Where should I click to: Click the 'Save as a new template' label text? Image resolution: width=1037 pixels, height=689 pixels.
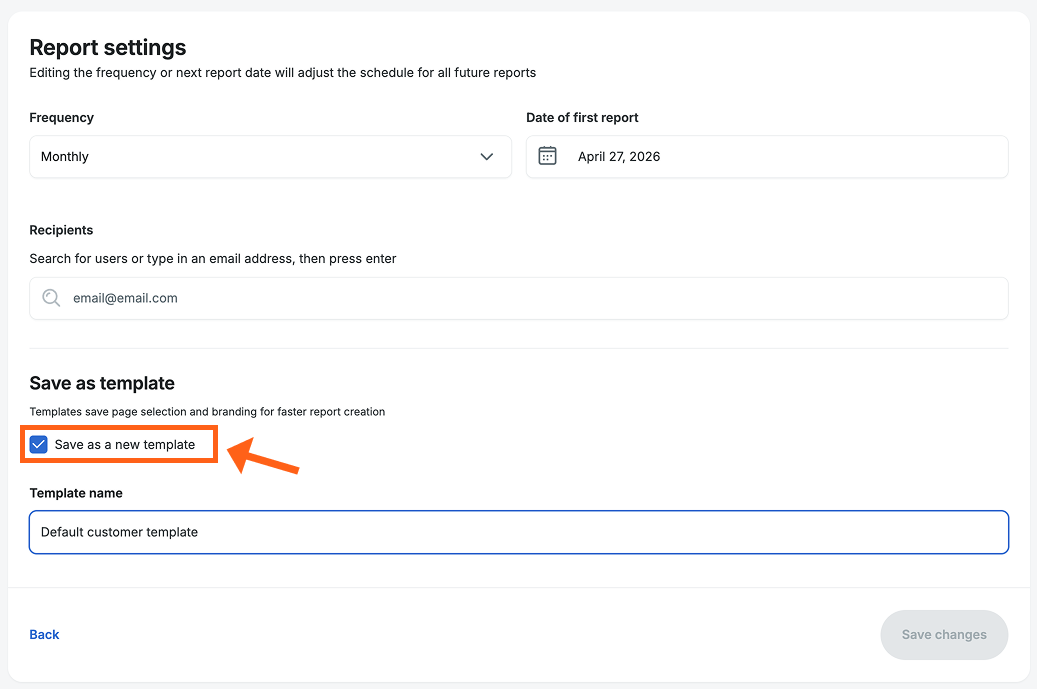(x=125, y=444)
